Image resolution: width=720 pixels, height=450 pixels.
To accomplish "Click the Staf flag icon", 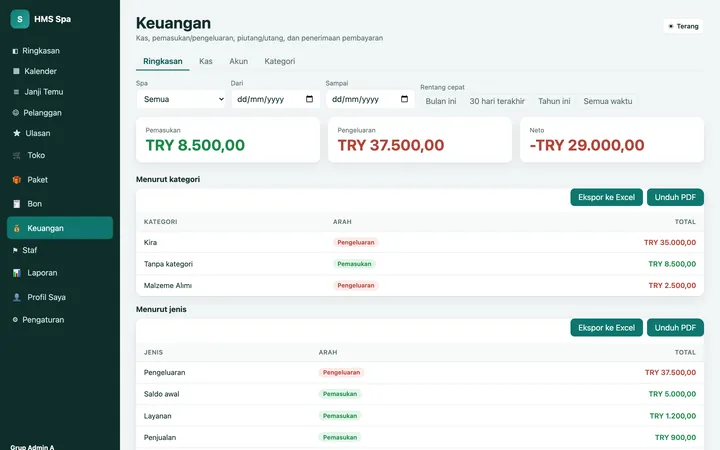I will (x=15, y=250).
